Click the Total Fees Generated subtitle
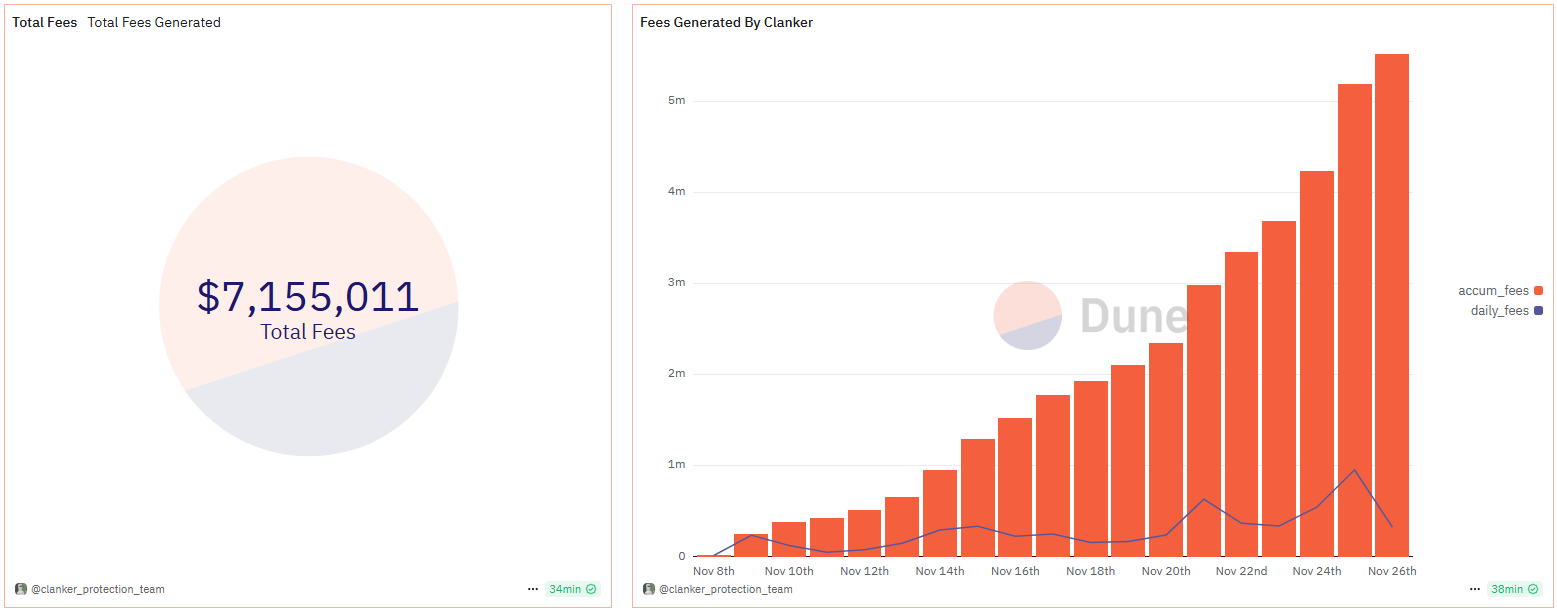Viewport: 1557px width, 610px height. tap(154, 22)
